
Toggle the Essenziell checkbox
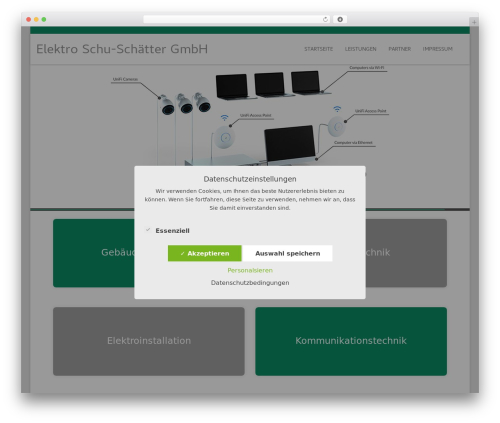[x=148, y=230]
